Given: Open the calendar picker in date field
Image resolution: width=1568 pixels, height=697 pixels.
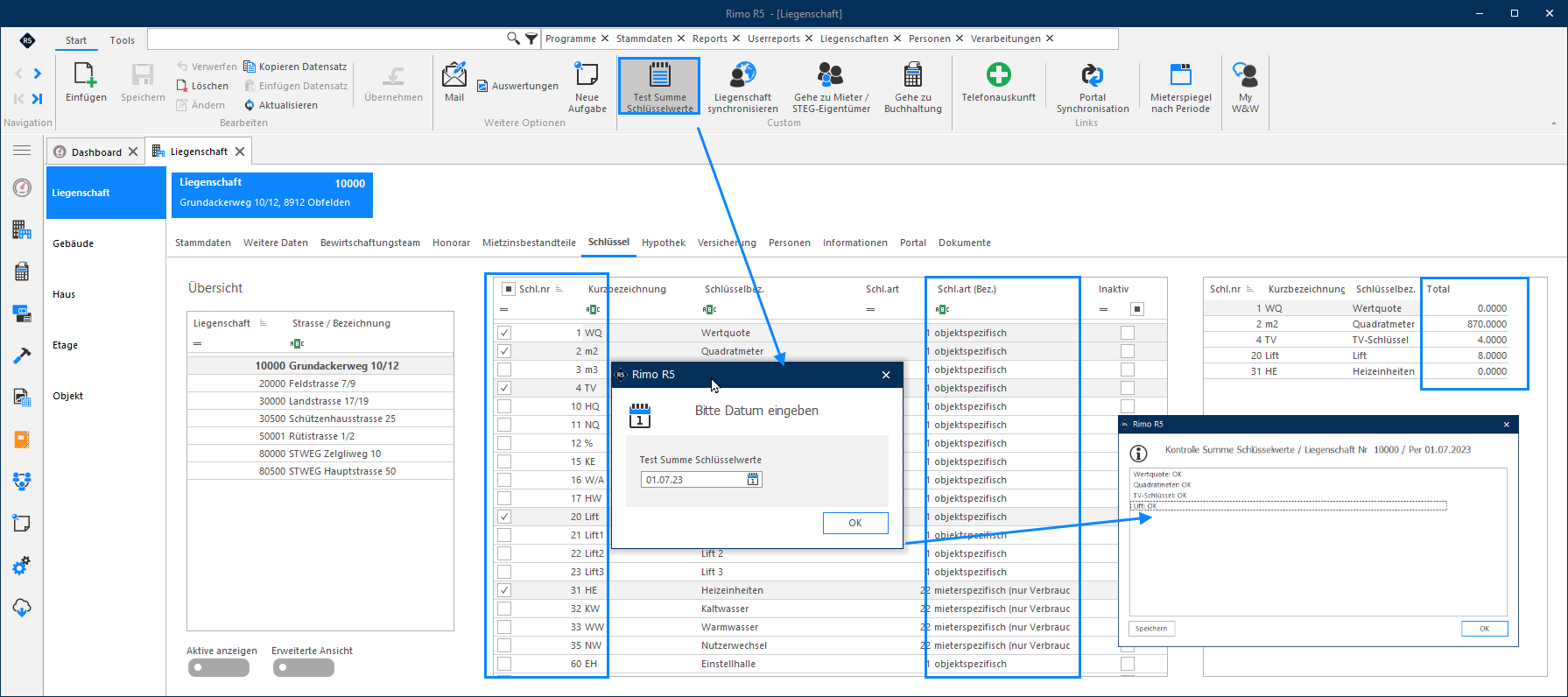Looking at the screenshot, I should point(753,480).
